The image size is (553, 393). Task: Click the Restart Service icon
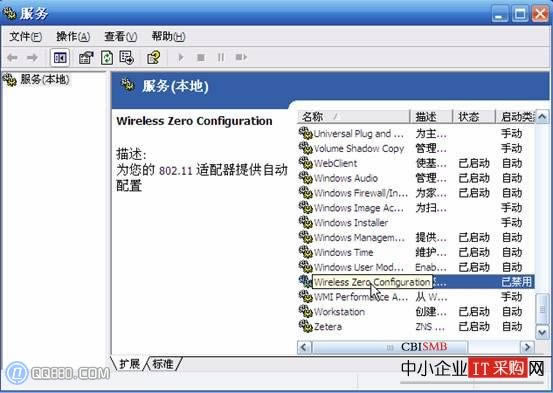[x=241, y=57]
